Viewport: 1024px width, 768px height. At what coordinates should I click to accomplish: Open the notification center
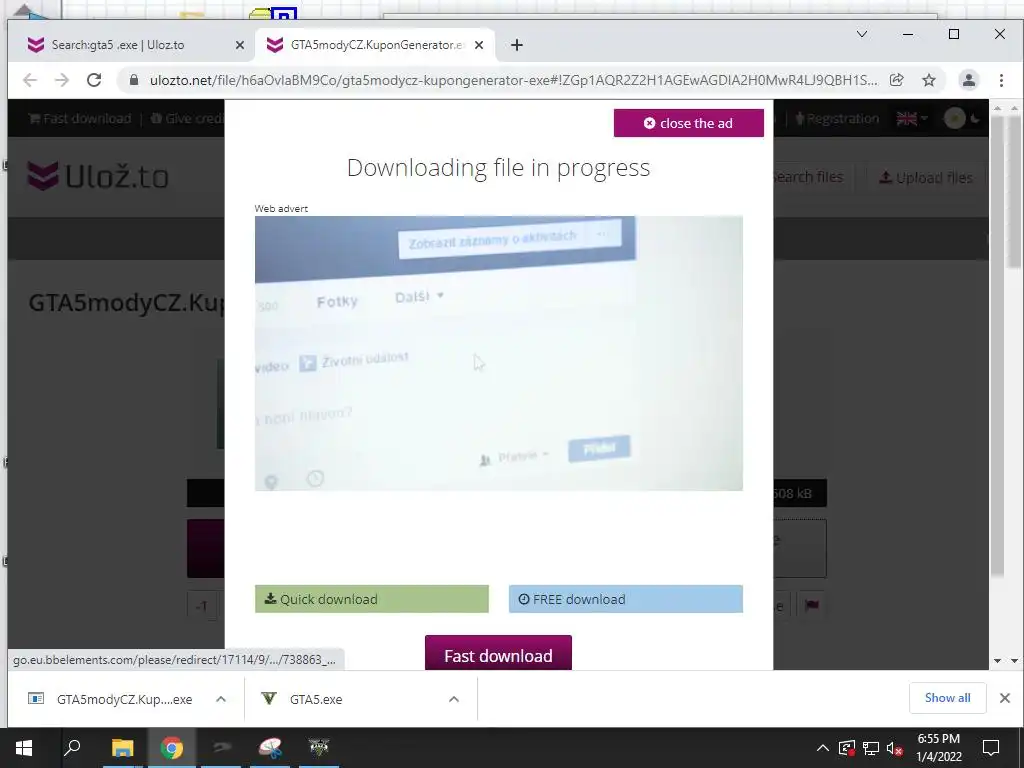991,748
